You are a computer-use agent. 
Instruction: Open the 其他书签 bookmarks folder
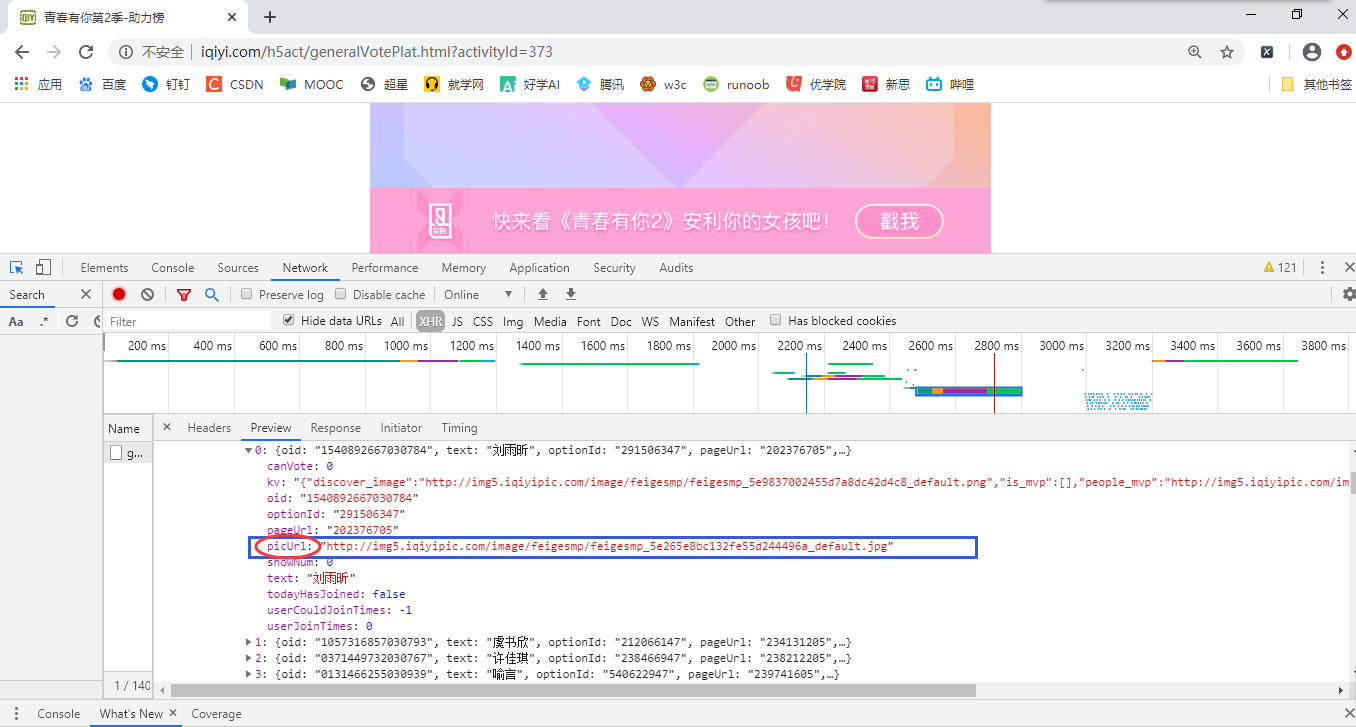(1317, 84)
